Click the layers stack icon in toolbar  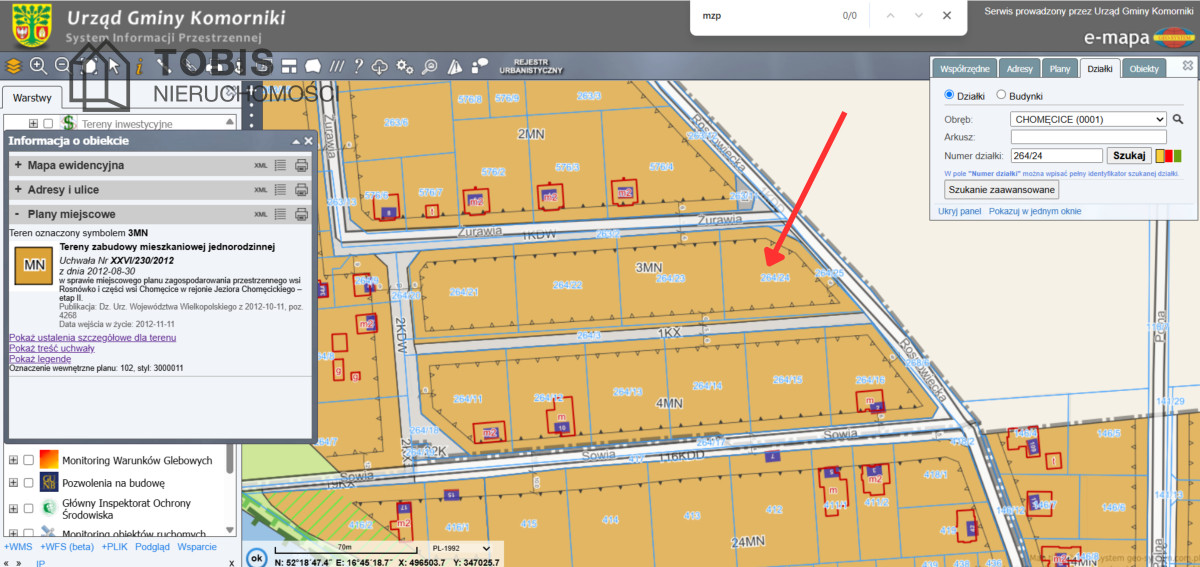[x=13, y=66]
